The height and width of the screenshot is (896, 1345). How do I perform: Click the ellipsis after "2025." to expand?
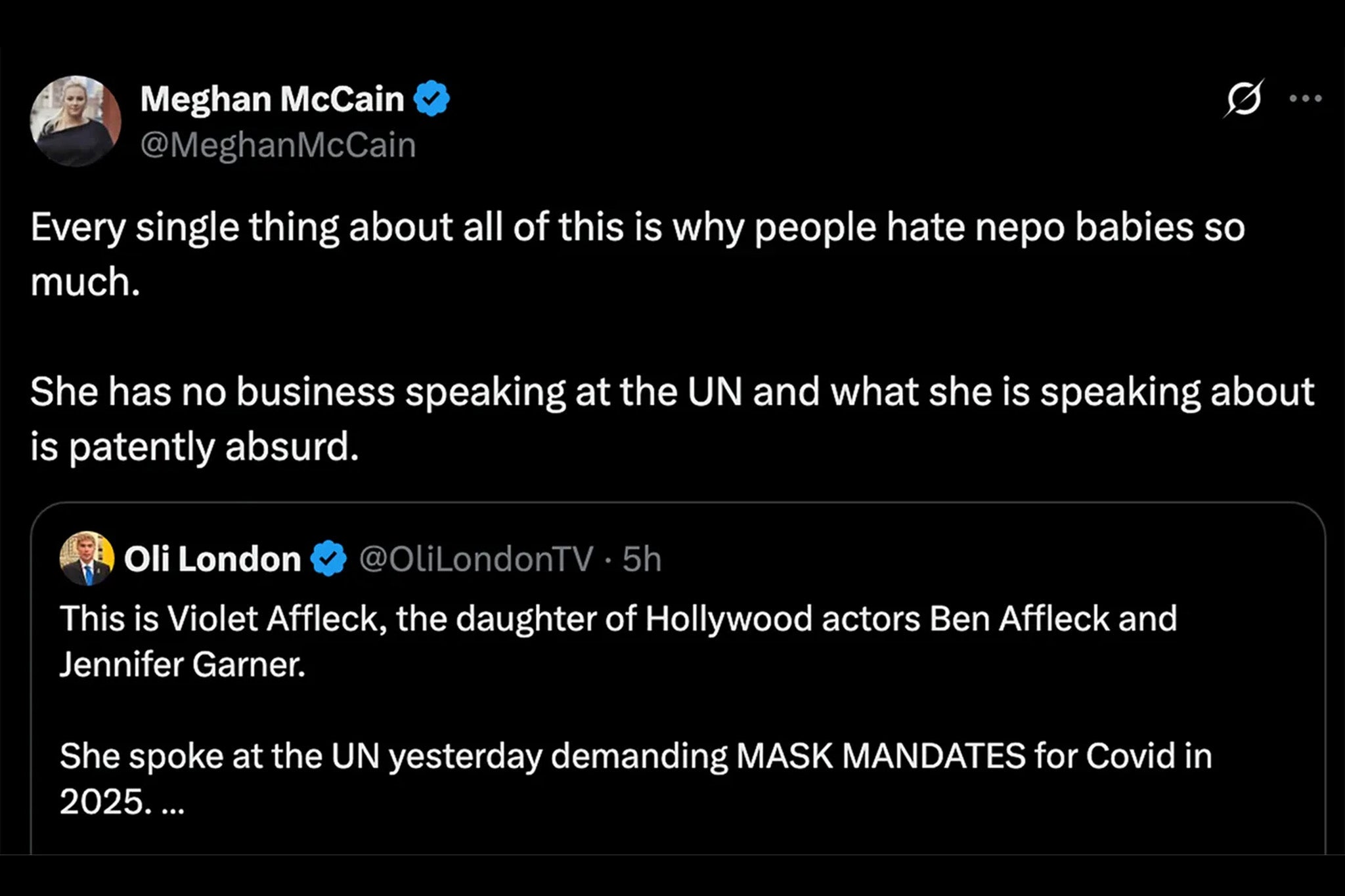coord(173,803)
